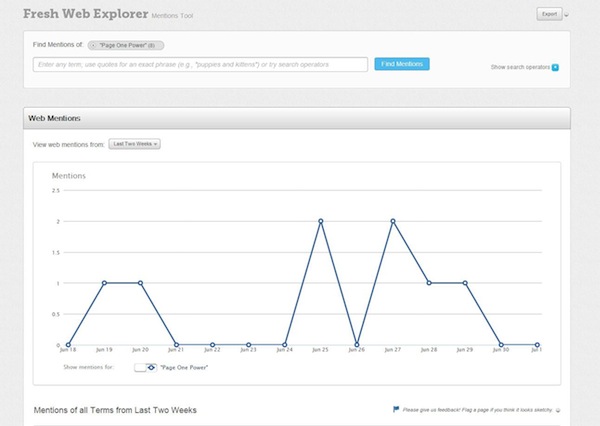Screen dimensions: 600x426
Task: Select the Jun 22 data point
Action: point(212,345)
